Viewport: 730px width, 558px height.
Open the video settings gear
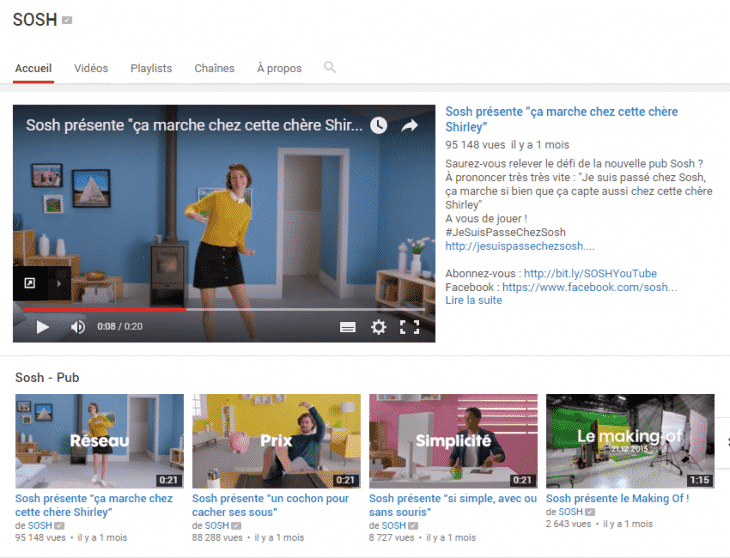pos(378,327)
